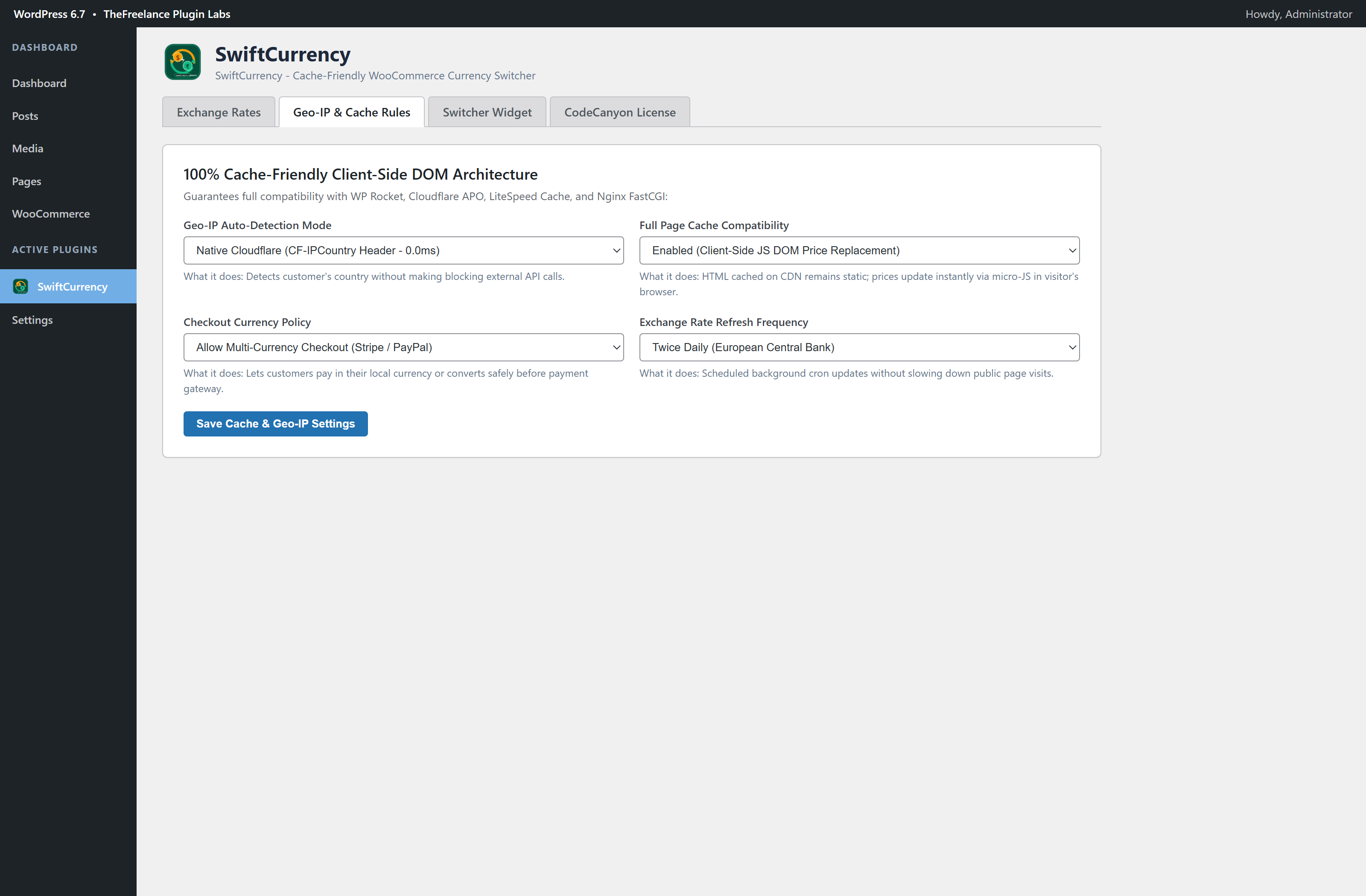
Task: Click the Exchange Rate Refresh Frequency label
Action: point(724,323)
